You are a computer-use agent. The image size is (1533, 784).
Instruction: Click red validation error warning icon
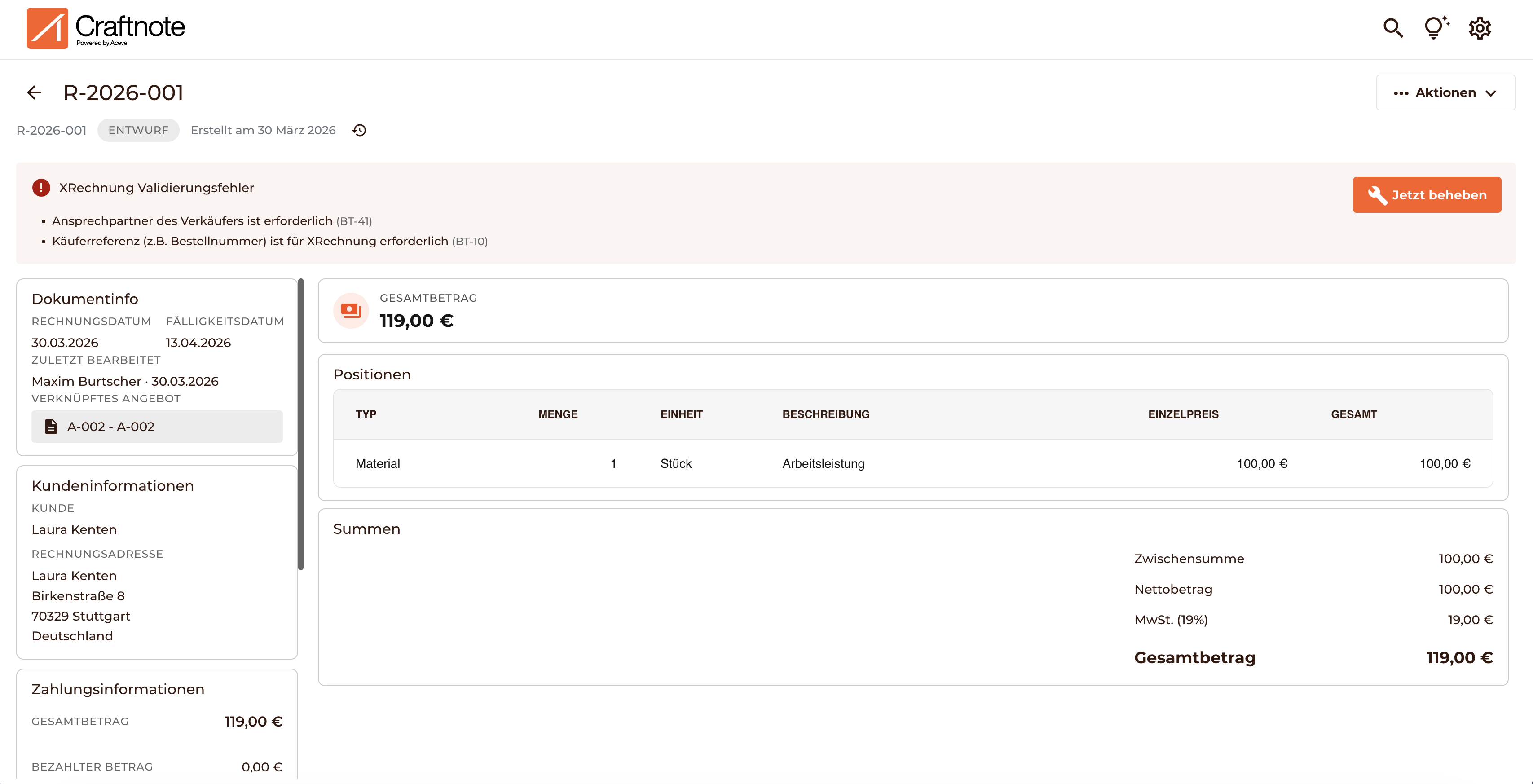click(41, 188)
